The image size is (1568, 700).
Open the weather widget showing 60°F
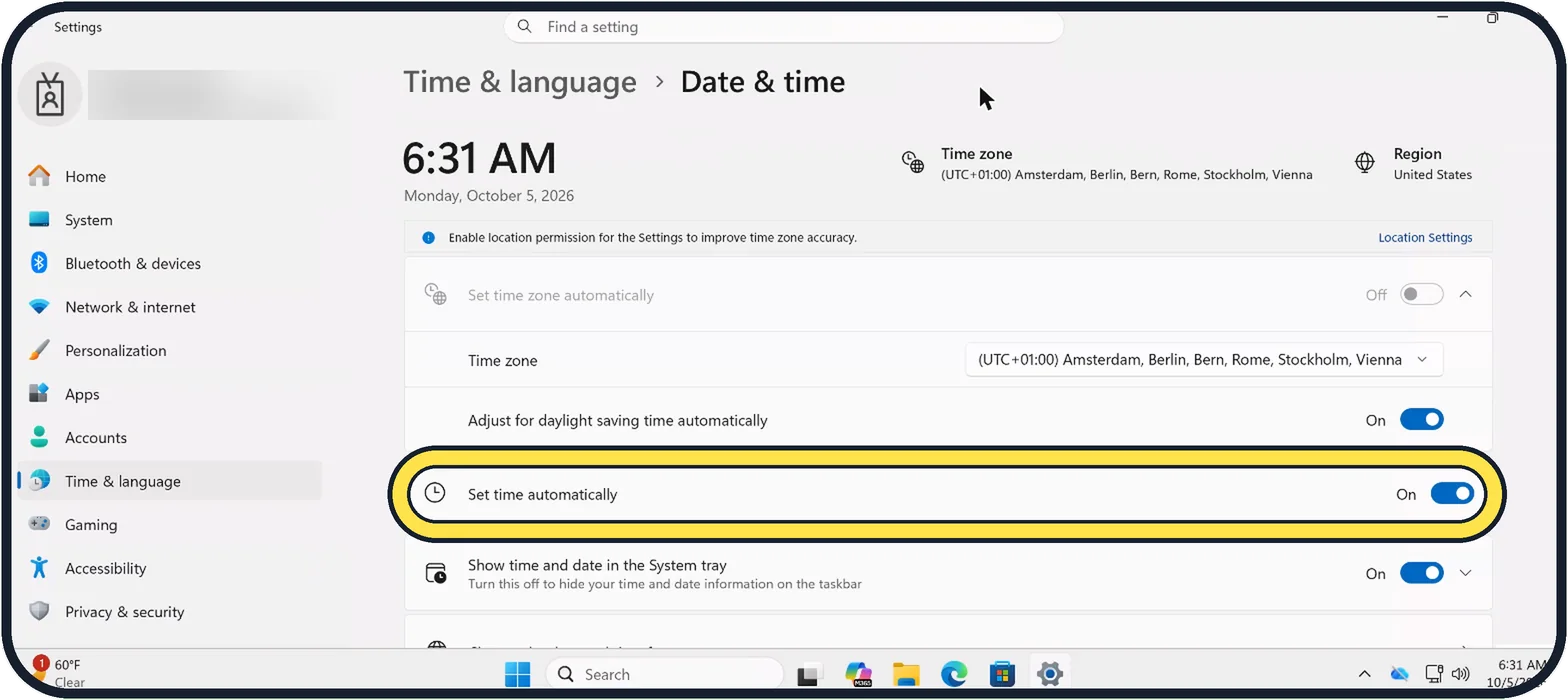tap(58, 673)
